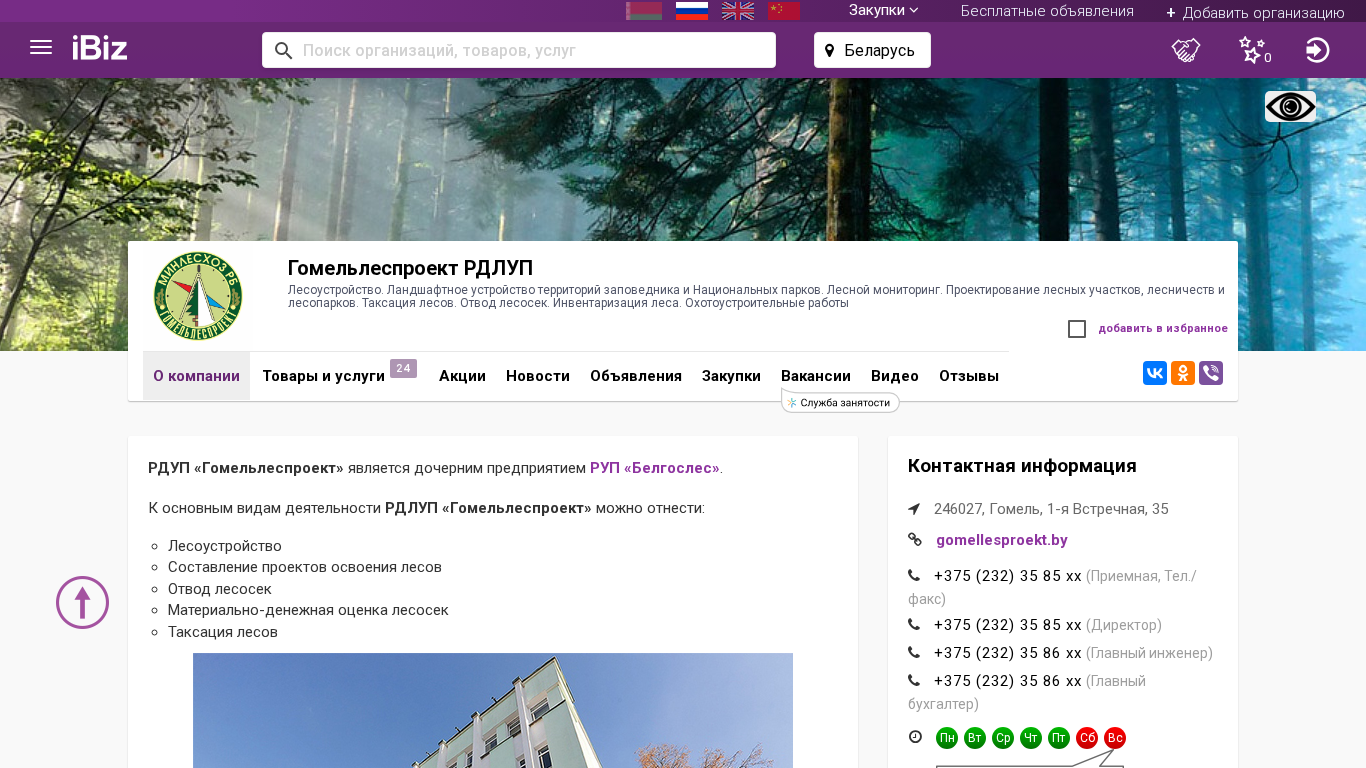This screenshot has width=1366, height=768.
Task: Switch to the 'Вакансии' tab
Action: point(815,376)
